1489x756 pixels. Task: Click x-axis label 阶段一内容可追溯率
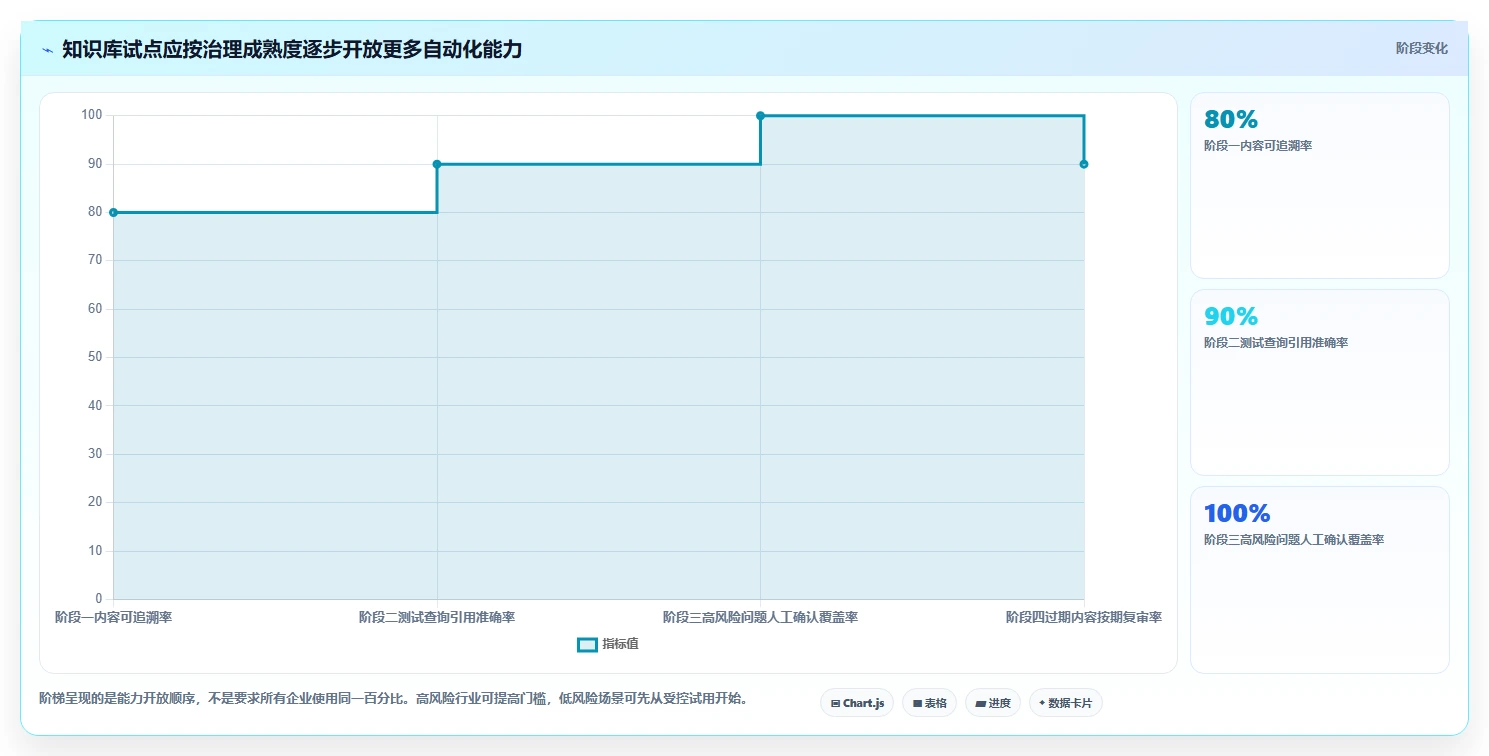coord(113,617)
